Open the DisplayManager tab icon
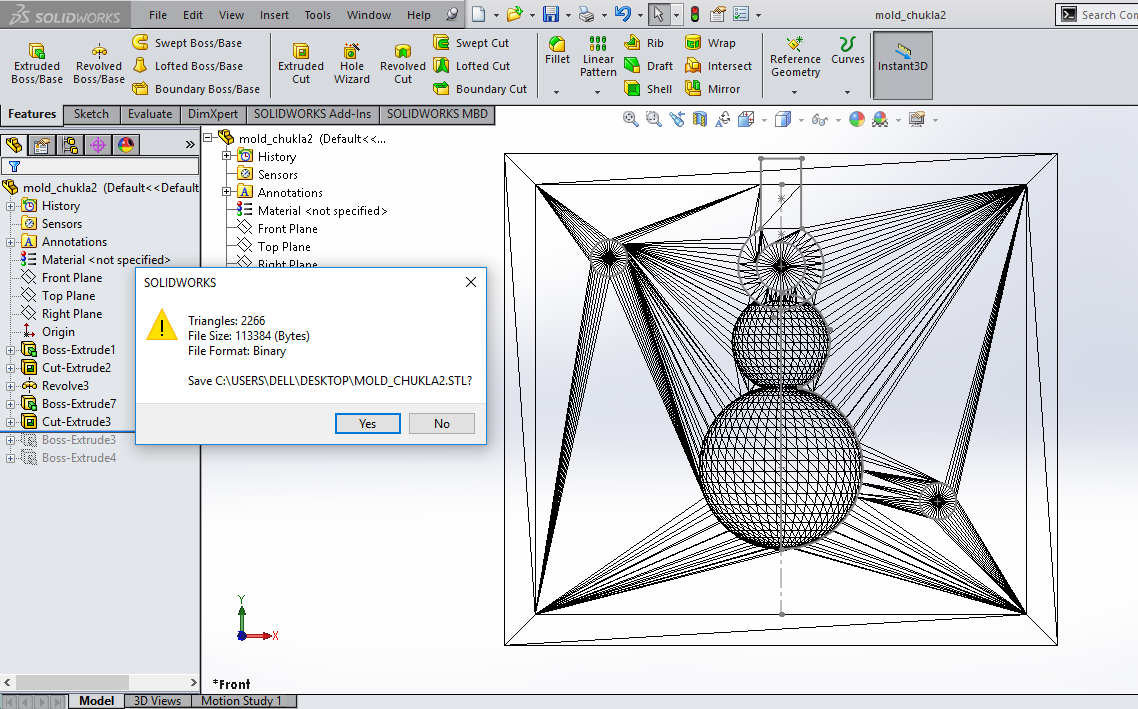Screen dimensions: 1138x709 [126, 145]
